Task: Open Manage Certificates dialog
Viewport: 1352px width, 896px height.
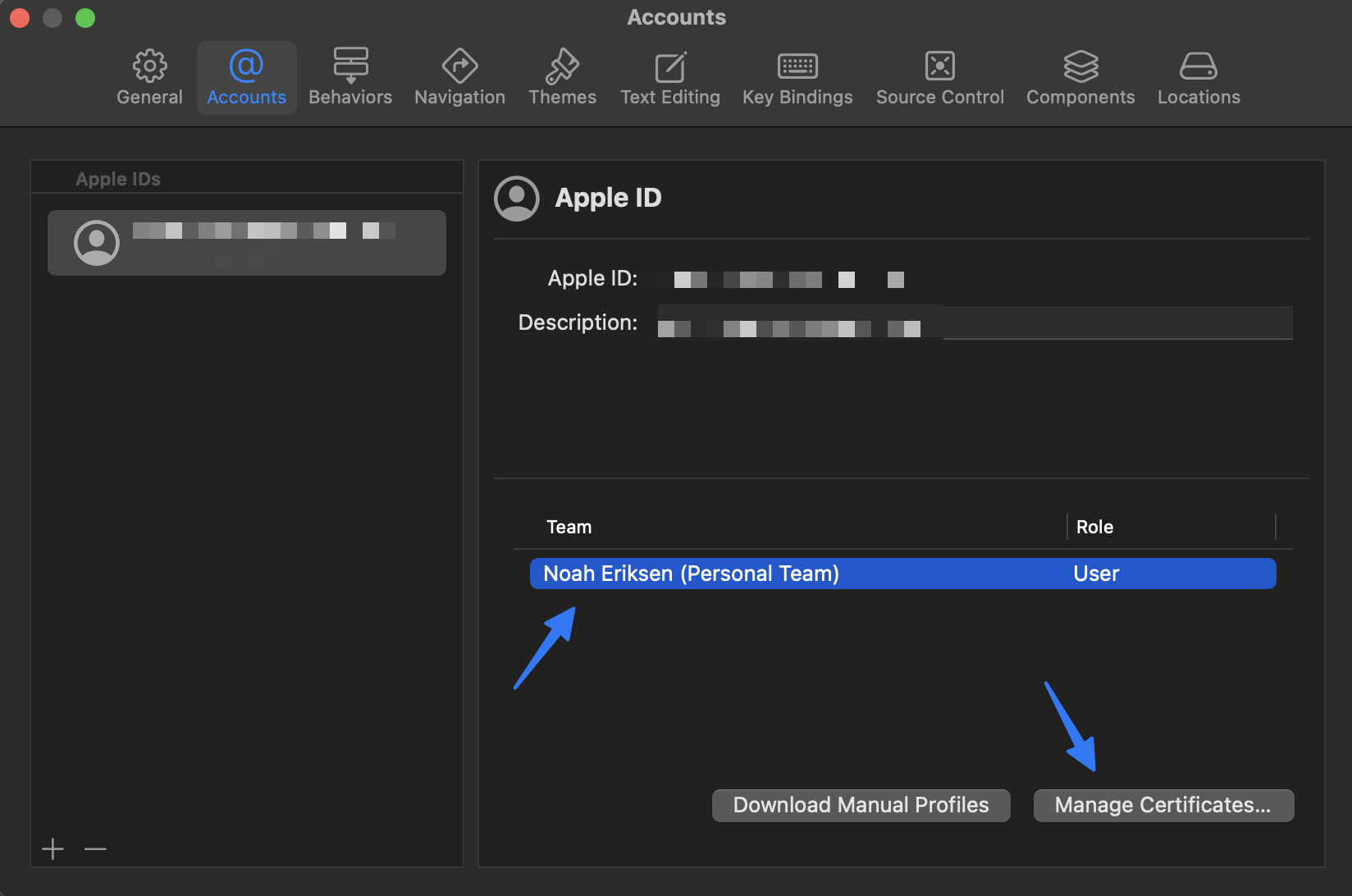Action: [x=1163, y=805]
